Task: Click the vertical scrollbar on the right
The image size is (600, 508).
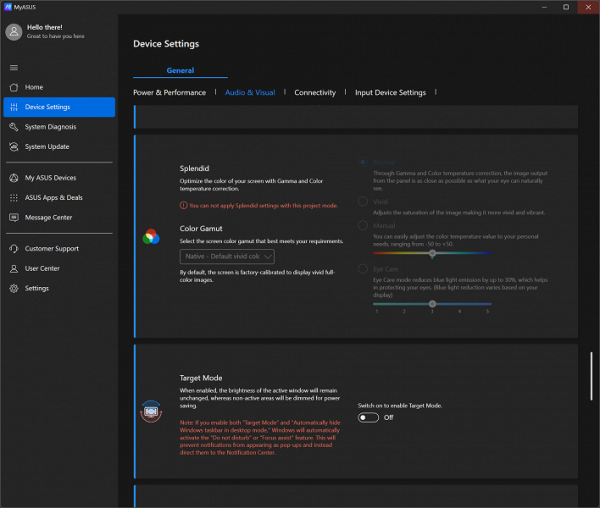Action: pyautogui.click(x=591, y=375)
